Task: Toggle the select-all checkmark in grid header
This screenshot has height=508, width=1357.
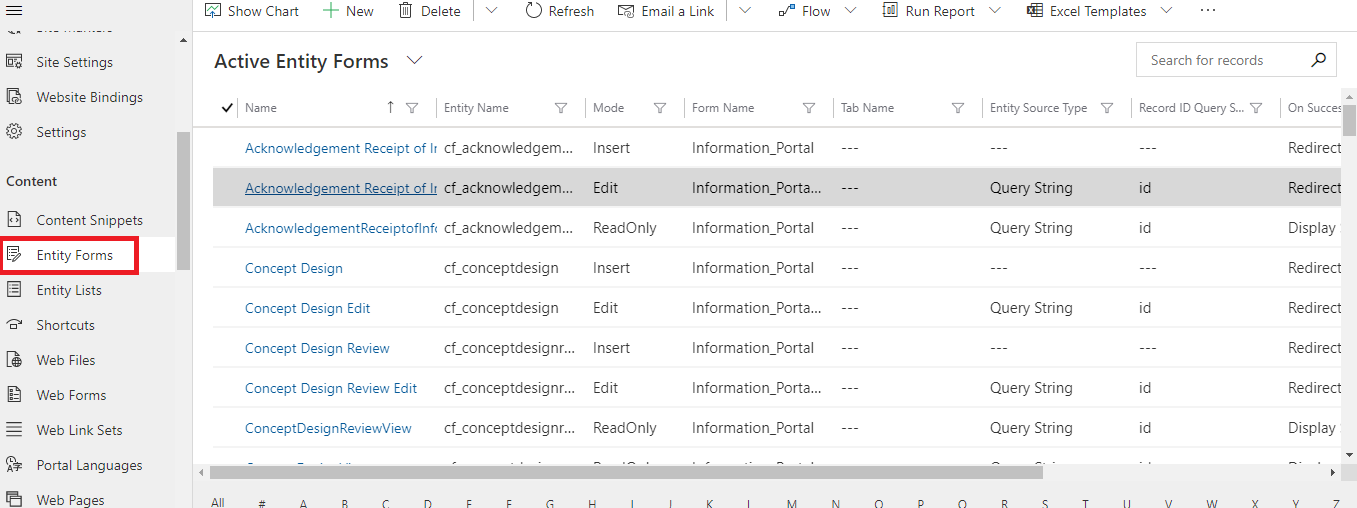Action: click(227, 108)
